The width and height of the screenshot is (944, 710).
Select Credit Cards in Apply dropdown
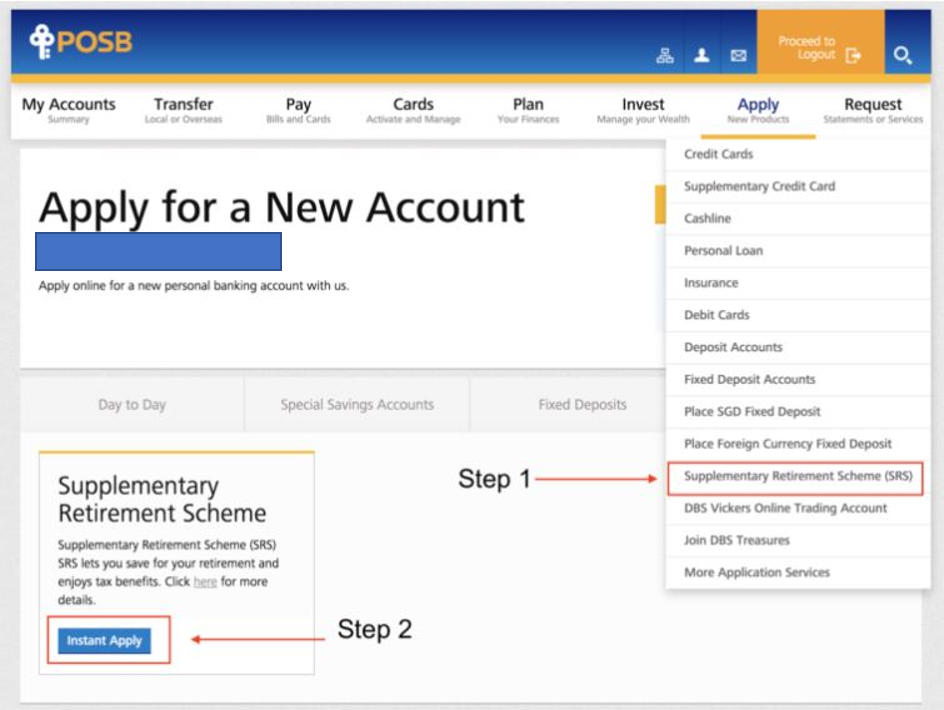pyautogui.click(x=798, y=154)
